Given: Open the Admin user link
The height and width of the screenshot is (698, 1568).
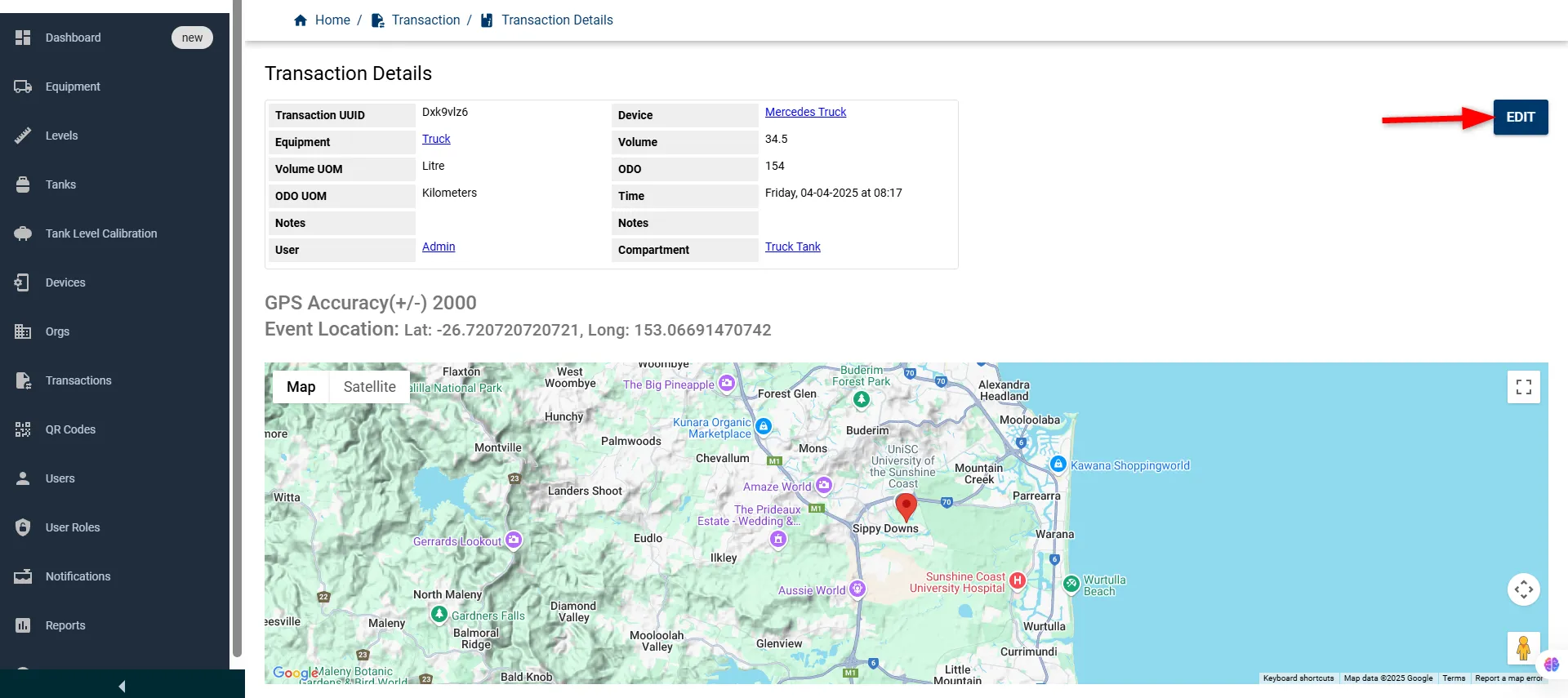Looking at the screenshot, I should tap(439, 247).
